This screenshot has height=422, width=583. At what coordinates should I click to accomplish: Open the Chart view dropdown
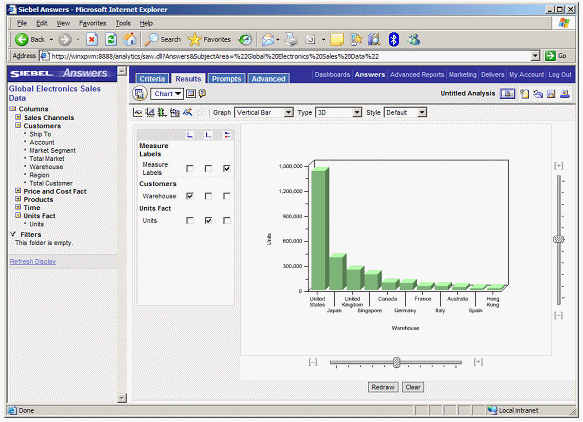(167, 94)
